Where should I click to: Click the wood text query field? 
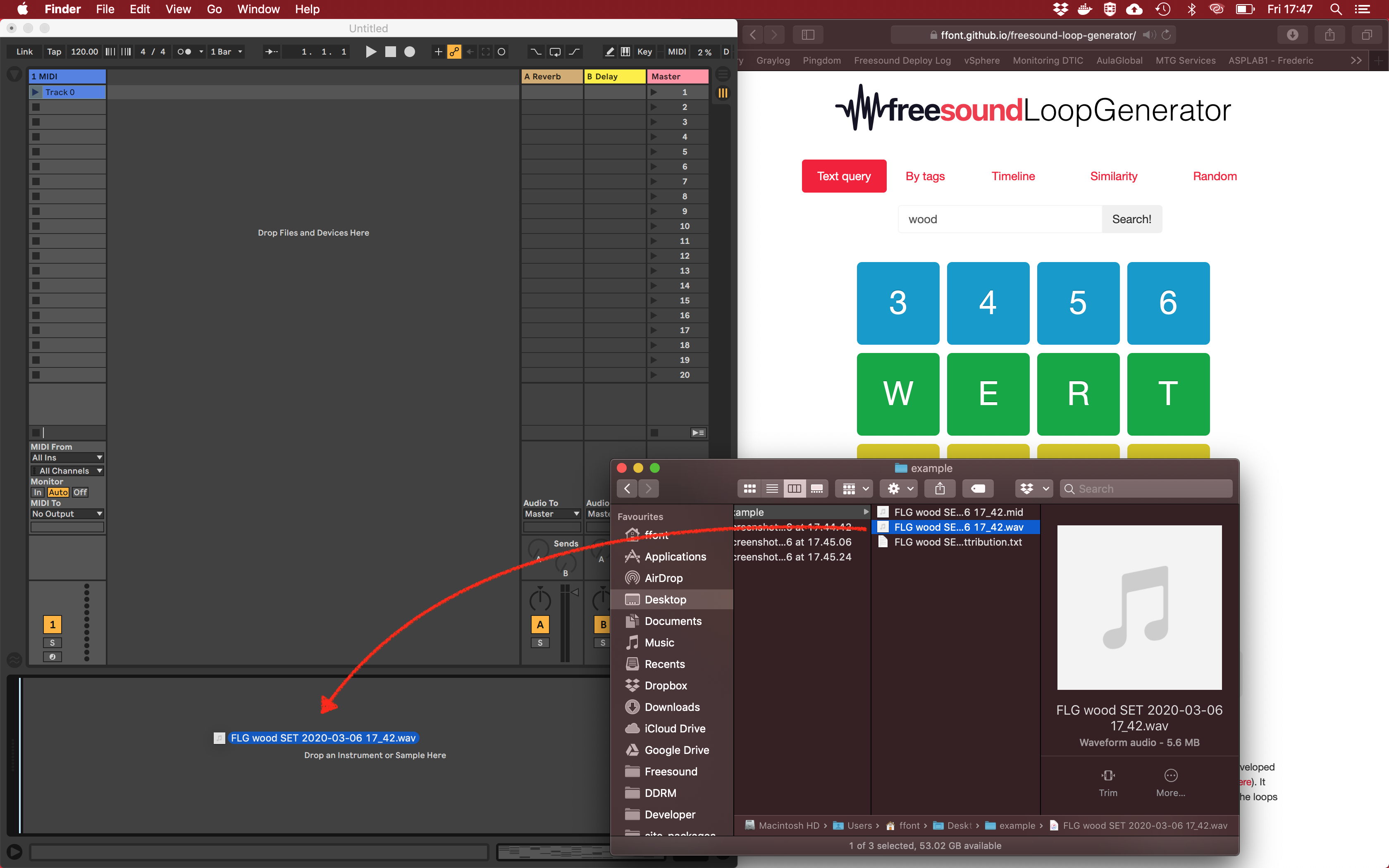pyautogui.click(x=999, y=219)
